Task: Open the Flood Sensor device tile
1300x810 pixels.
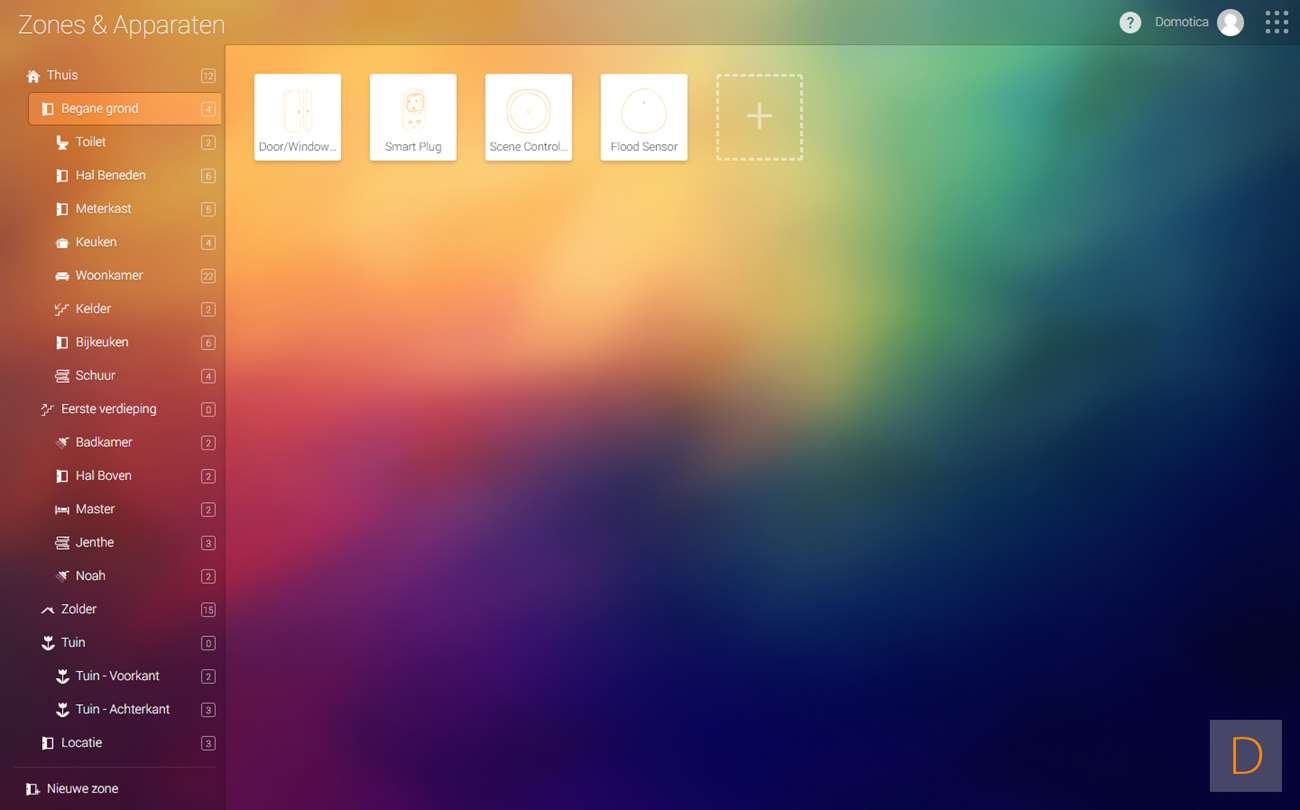Action: [644, 117]
